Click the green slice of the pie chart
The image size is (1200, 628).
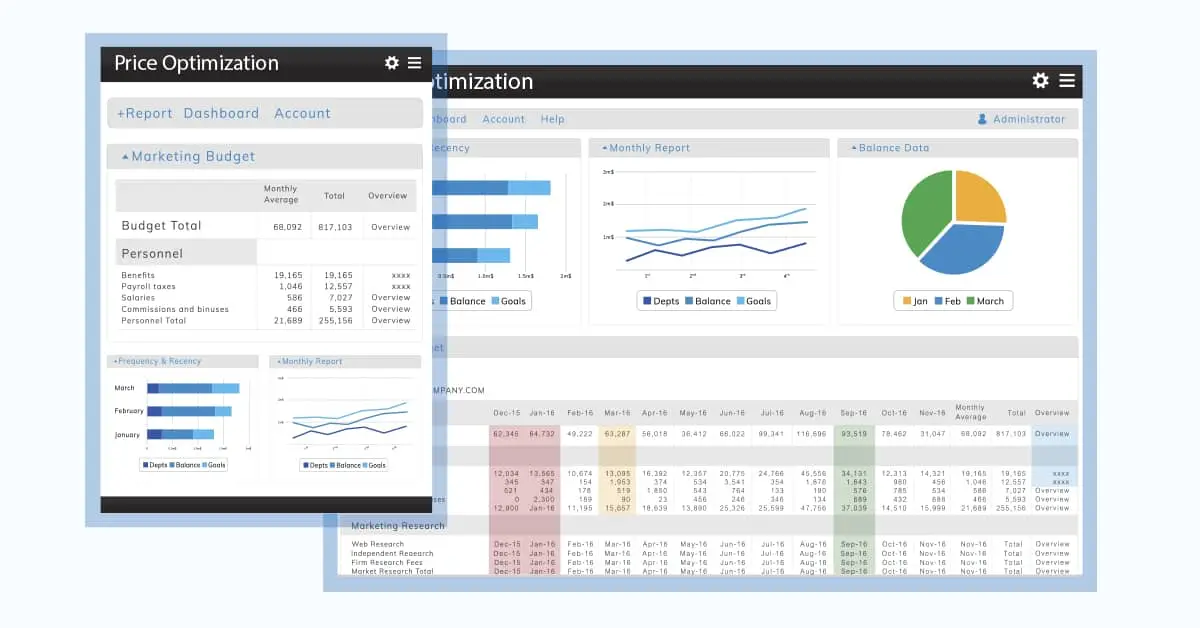pyautogui.click(x=927, y=214)
